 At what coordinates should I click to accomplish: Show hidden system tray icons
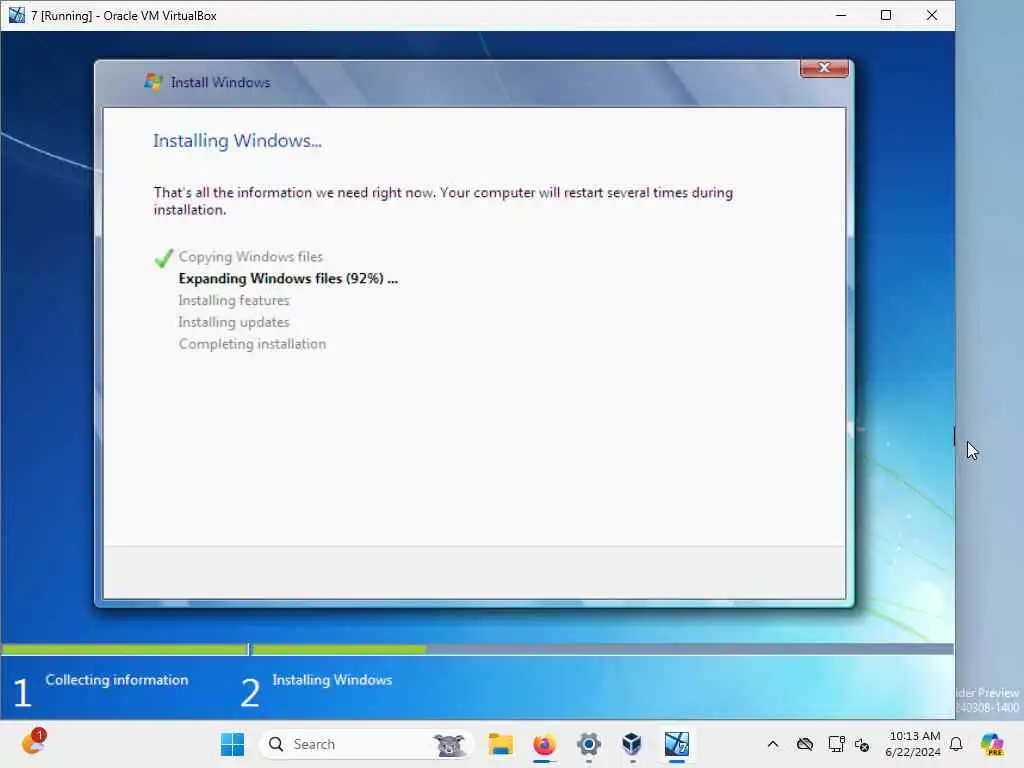tap(773, 744)
